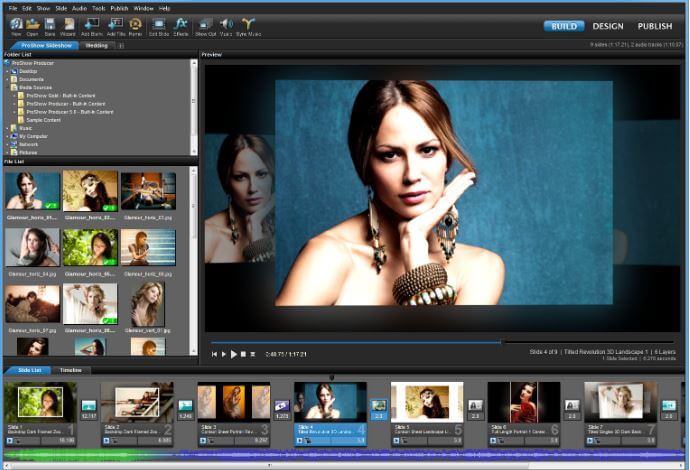Select the Glamour_horiz_03.jpg thumbnail
The image size is (690, 470).
148,191
